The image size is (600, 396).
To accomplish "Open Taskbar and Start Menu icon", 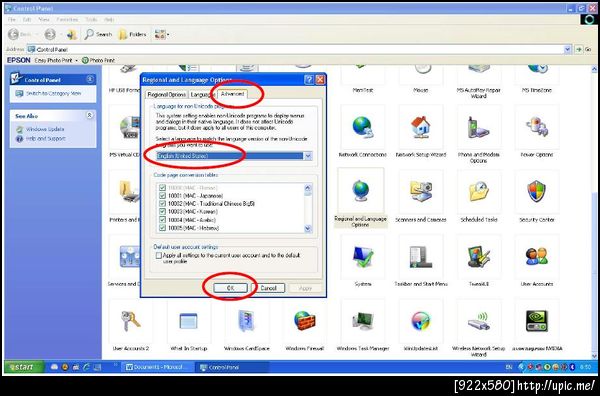I will click(x=420, y=256).
